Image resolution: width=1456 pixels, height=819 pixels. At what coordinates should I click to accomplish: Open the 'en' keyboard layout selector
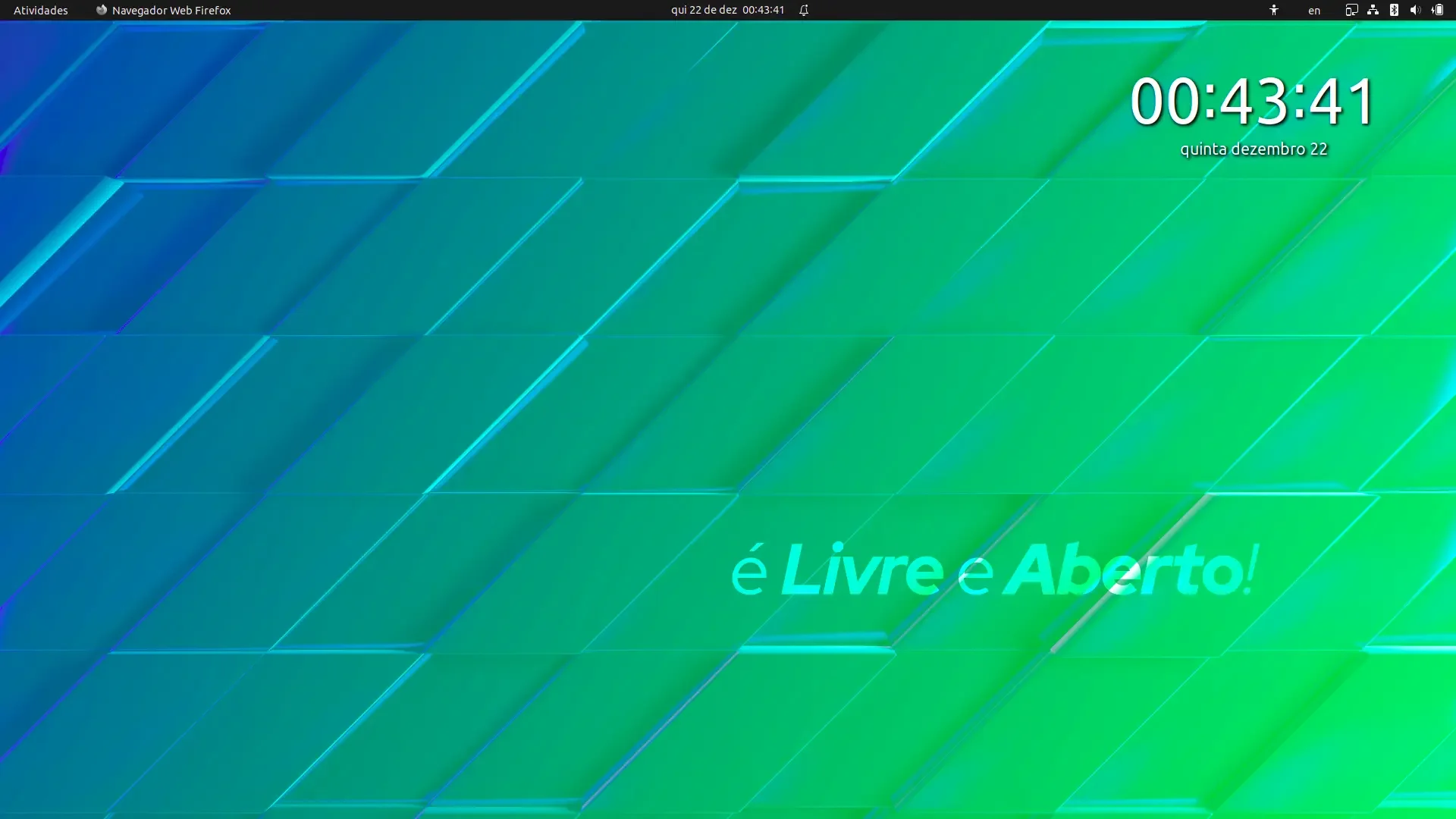(1314, 11)
